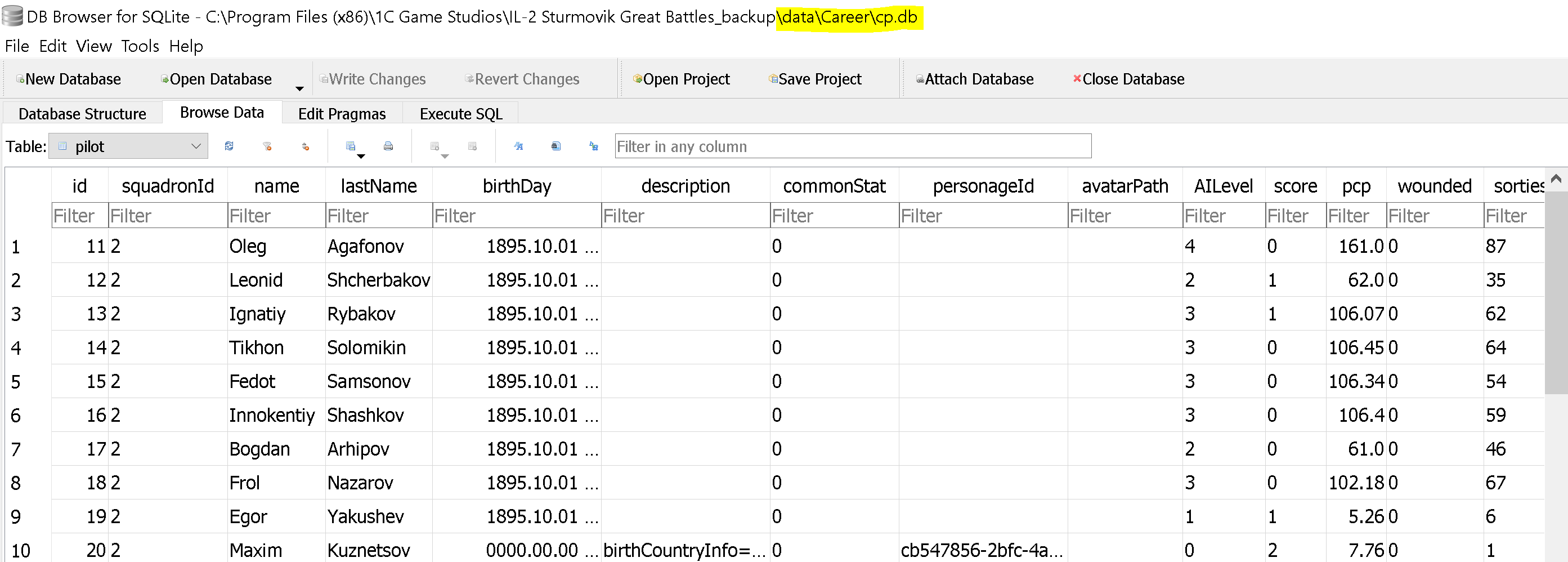Expand the new record dropdown arrow
The width and height of the screenshot is (1568, 562).
tap(445, 157)
